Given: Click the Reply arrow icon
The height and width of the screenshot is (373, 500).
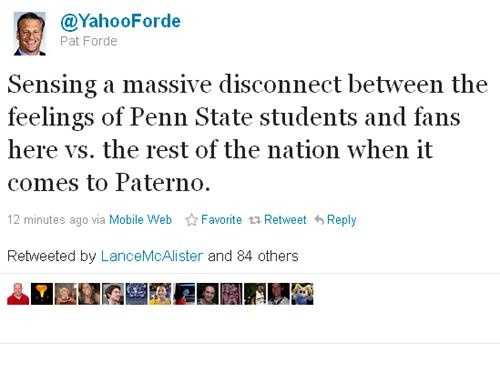Looking at the screenshot, I should [319, 219].
